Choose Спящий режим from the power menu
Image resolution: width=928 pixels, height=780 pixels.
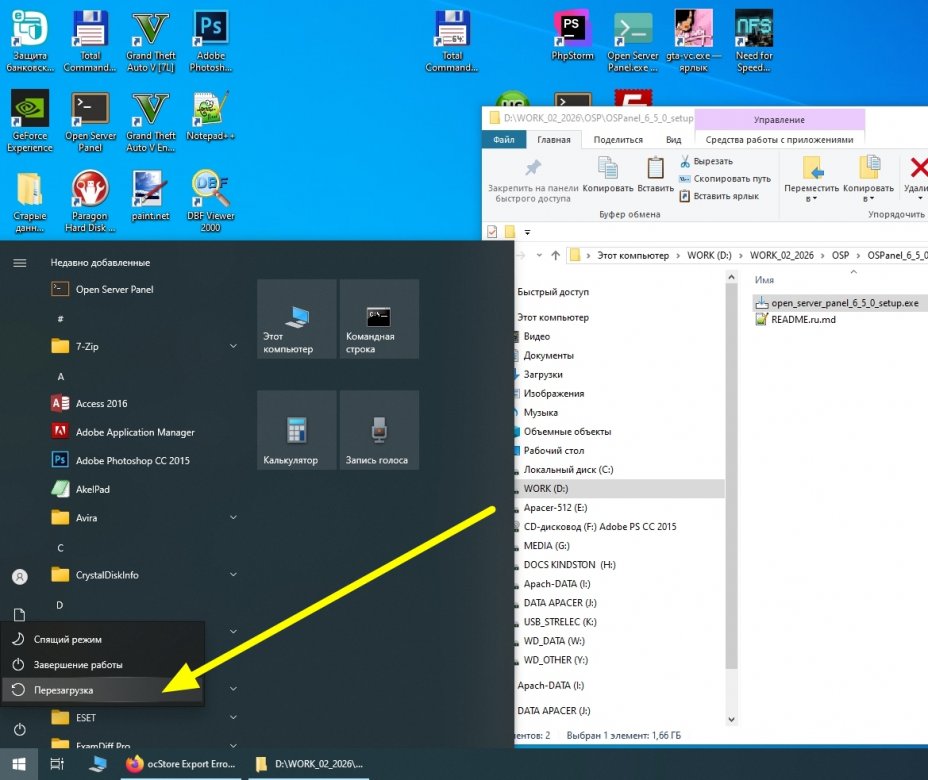103,639
